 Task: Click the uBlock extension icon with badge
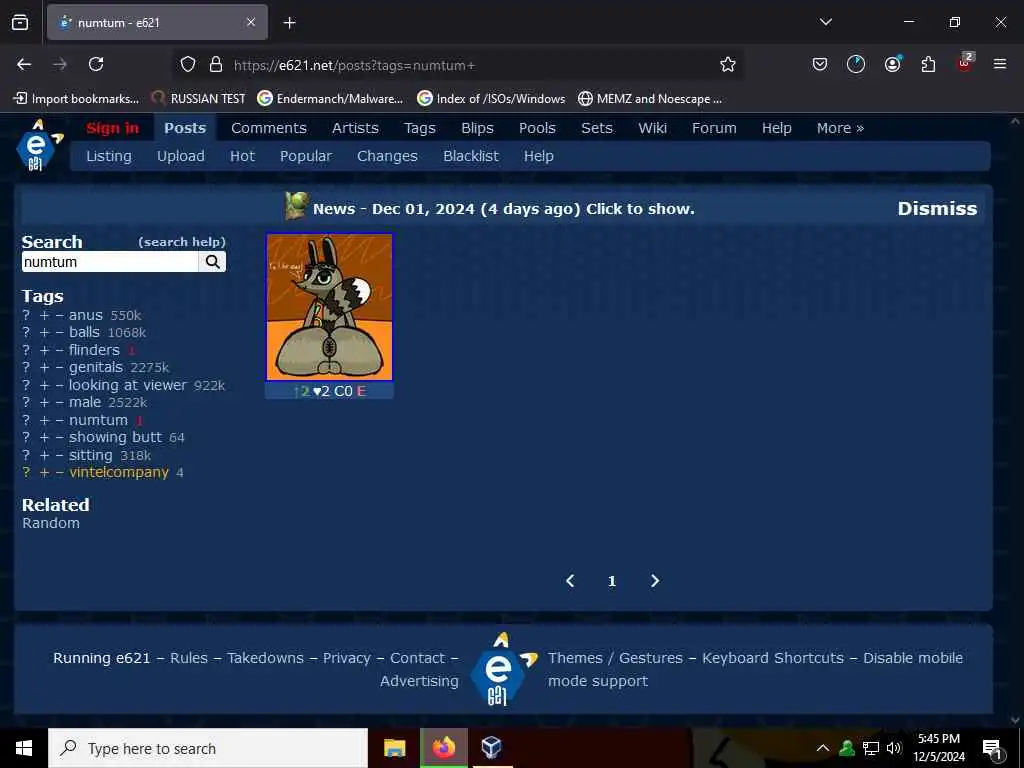click(x=965, y=63)
